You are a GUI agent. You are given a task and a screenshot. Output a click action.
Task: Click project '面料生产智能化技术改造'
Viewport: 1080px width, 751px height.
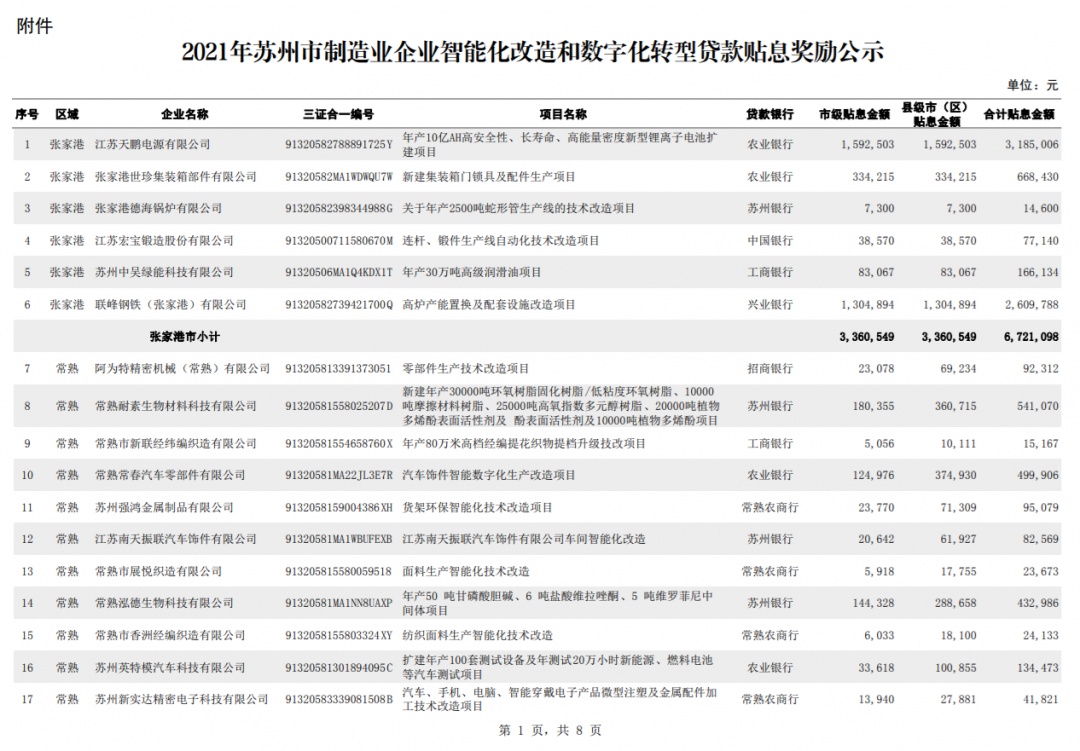point(466,572)
